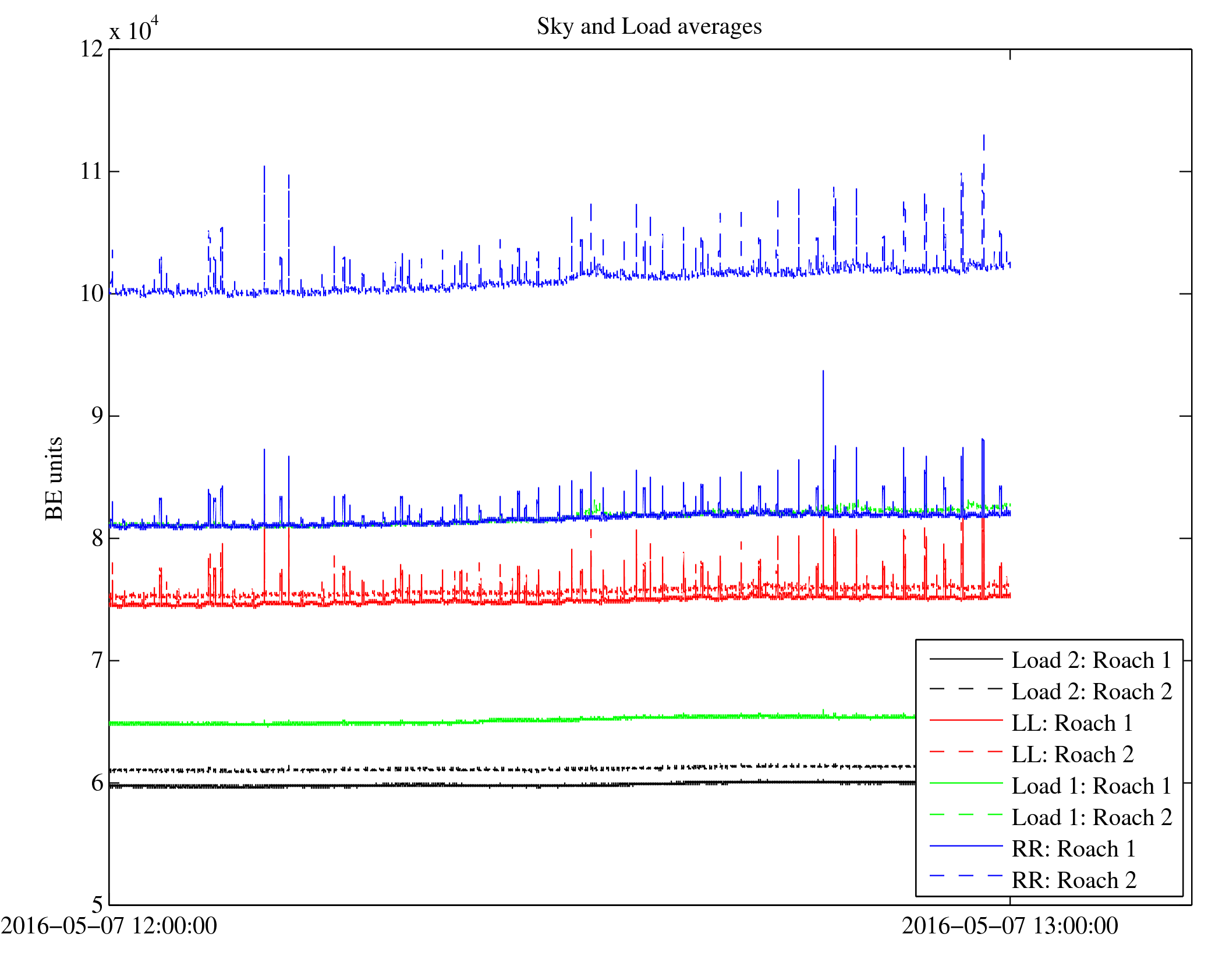The image size is (1208, 980).
Task: Select 'Load 2: Roach 2' legend entry
Action: [1091, 692]
